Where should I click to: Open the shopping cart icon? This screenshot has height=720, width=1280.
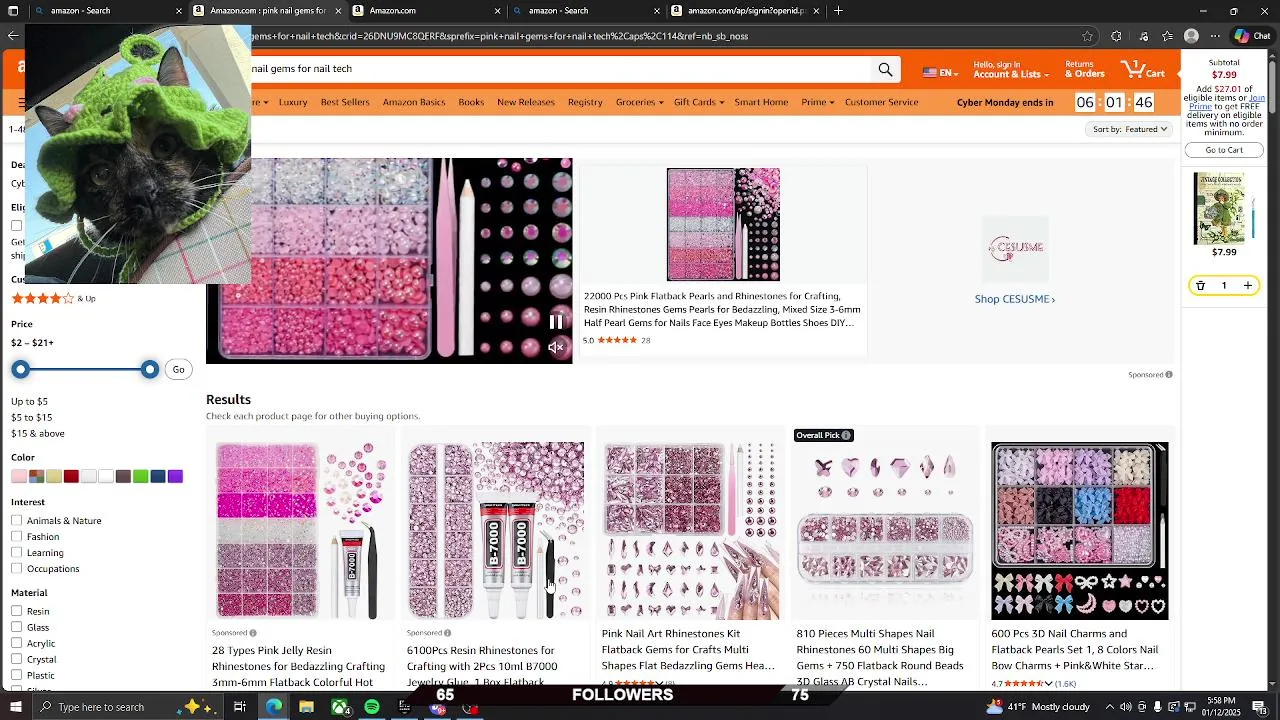pyautogui.click(x=1143, y=70)
